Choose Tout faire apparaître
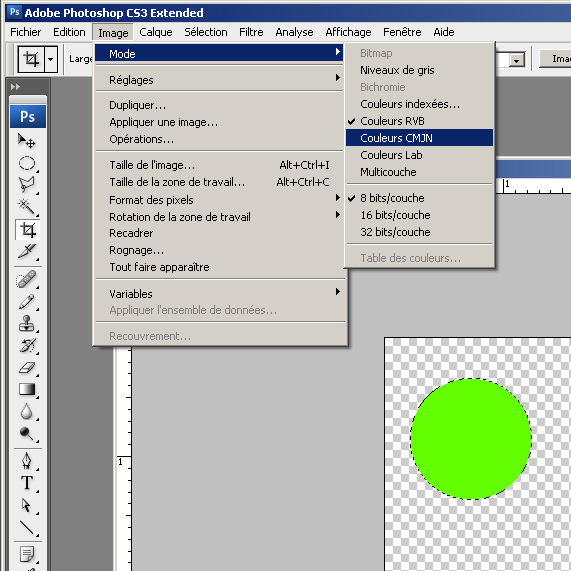 pos(219,267)
